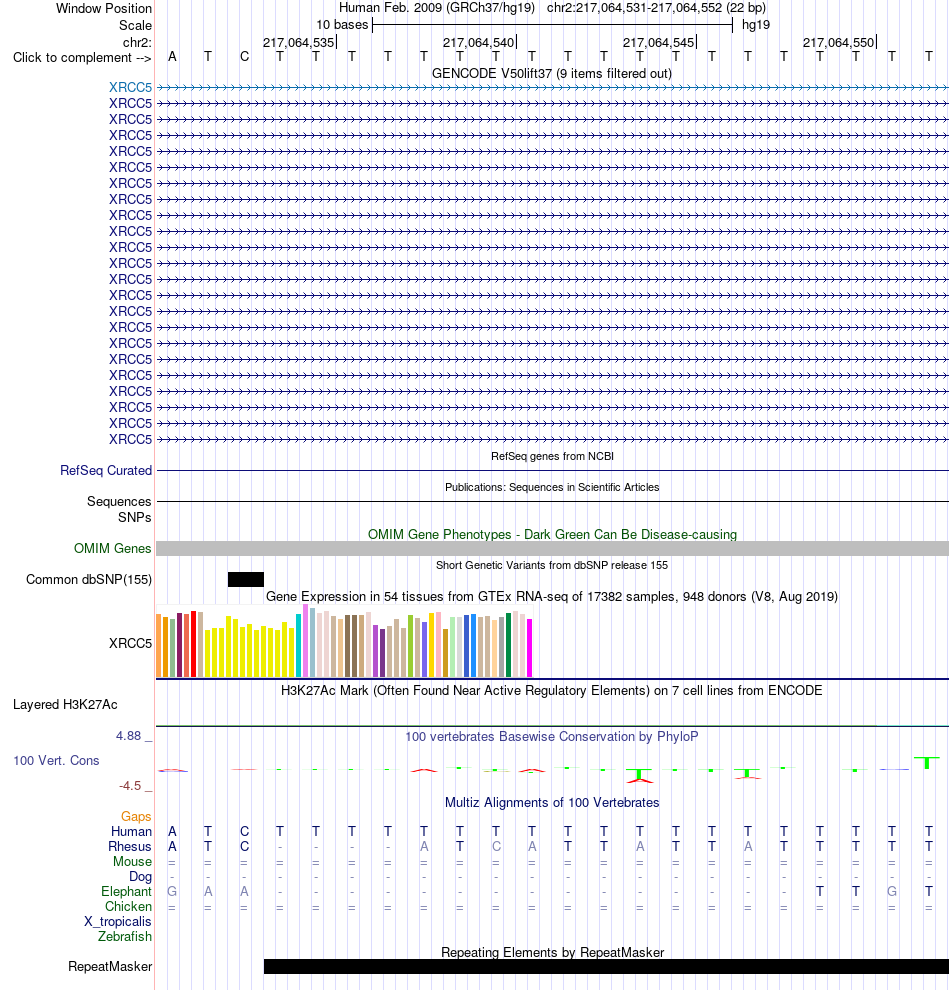The width and height of the screenshot is (950, 990).
Task: Click the 'SNPs' track label
Action: [134, 517]
